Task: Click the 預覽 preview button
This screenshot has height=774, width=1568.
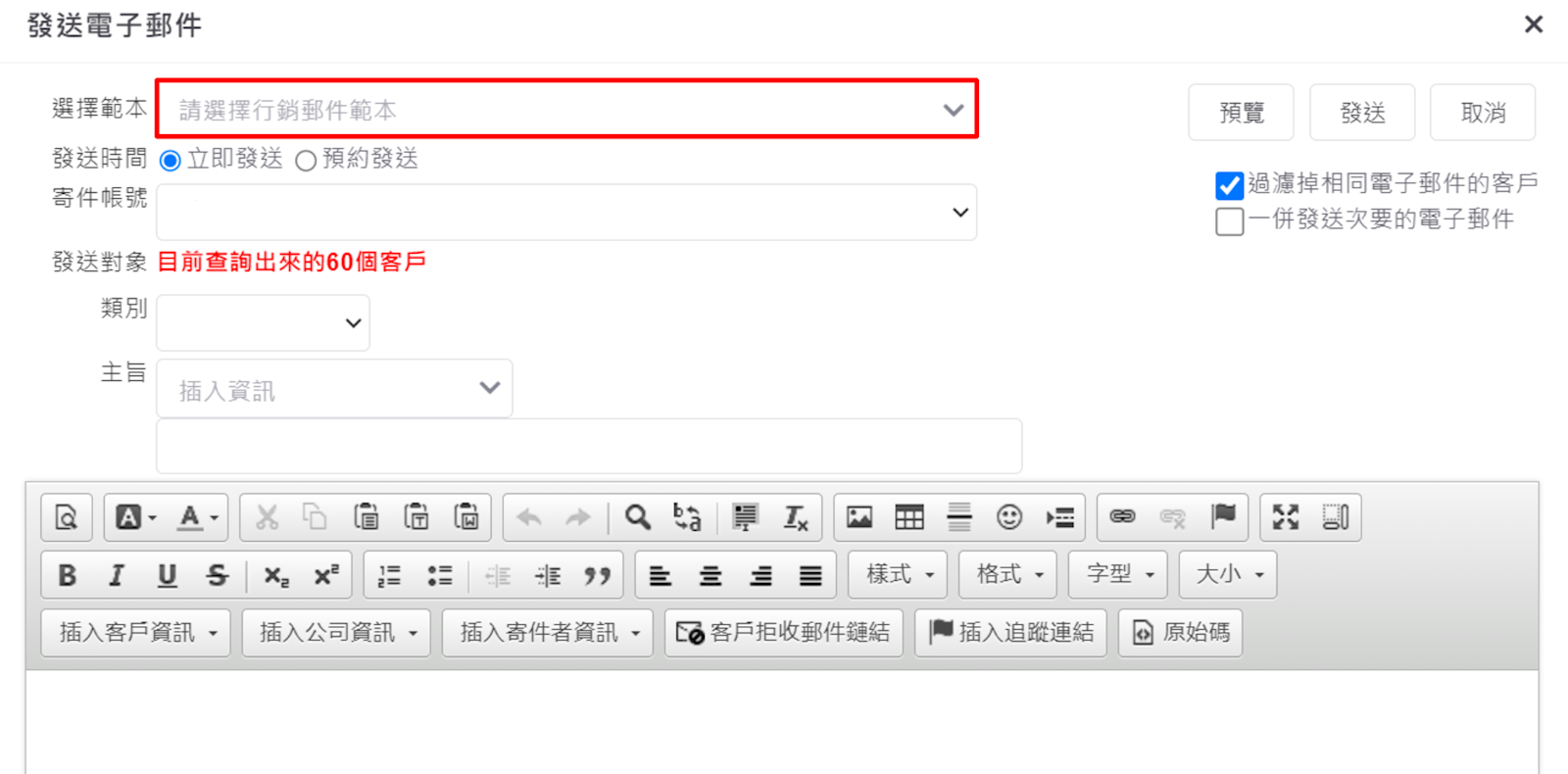Action: coord(1241,113)
